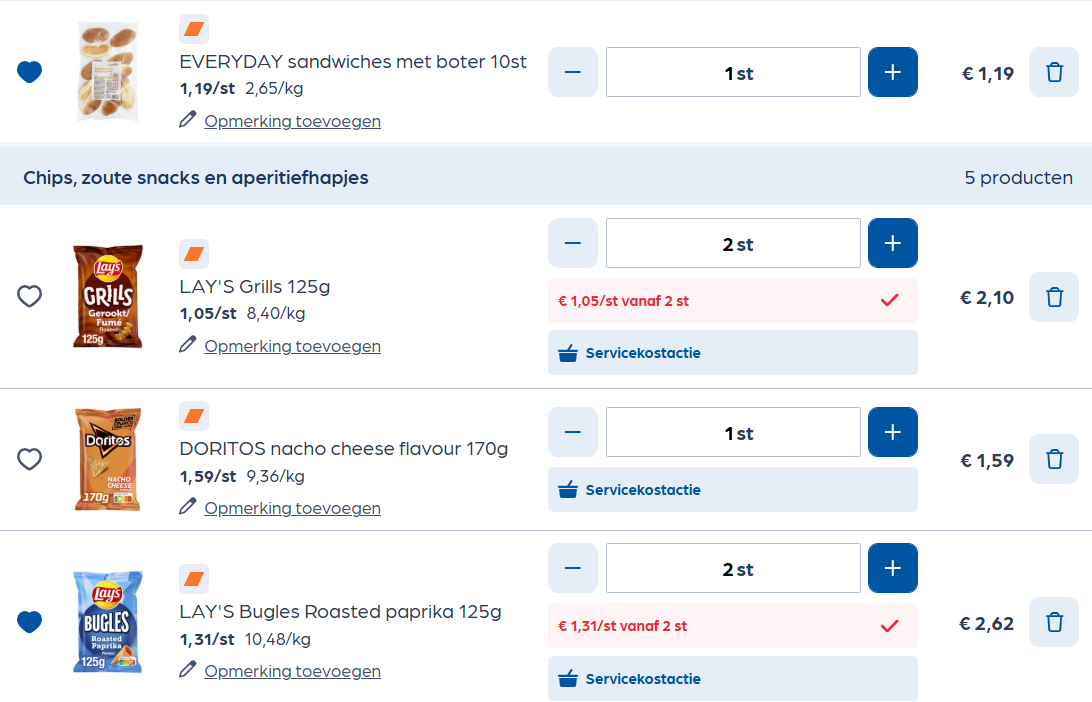Select the Colruyt orange label icon above DORITOS

point(194,415)
